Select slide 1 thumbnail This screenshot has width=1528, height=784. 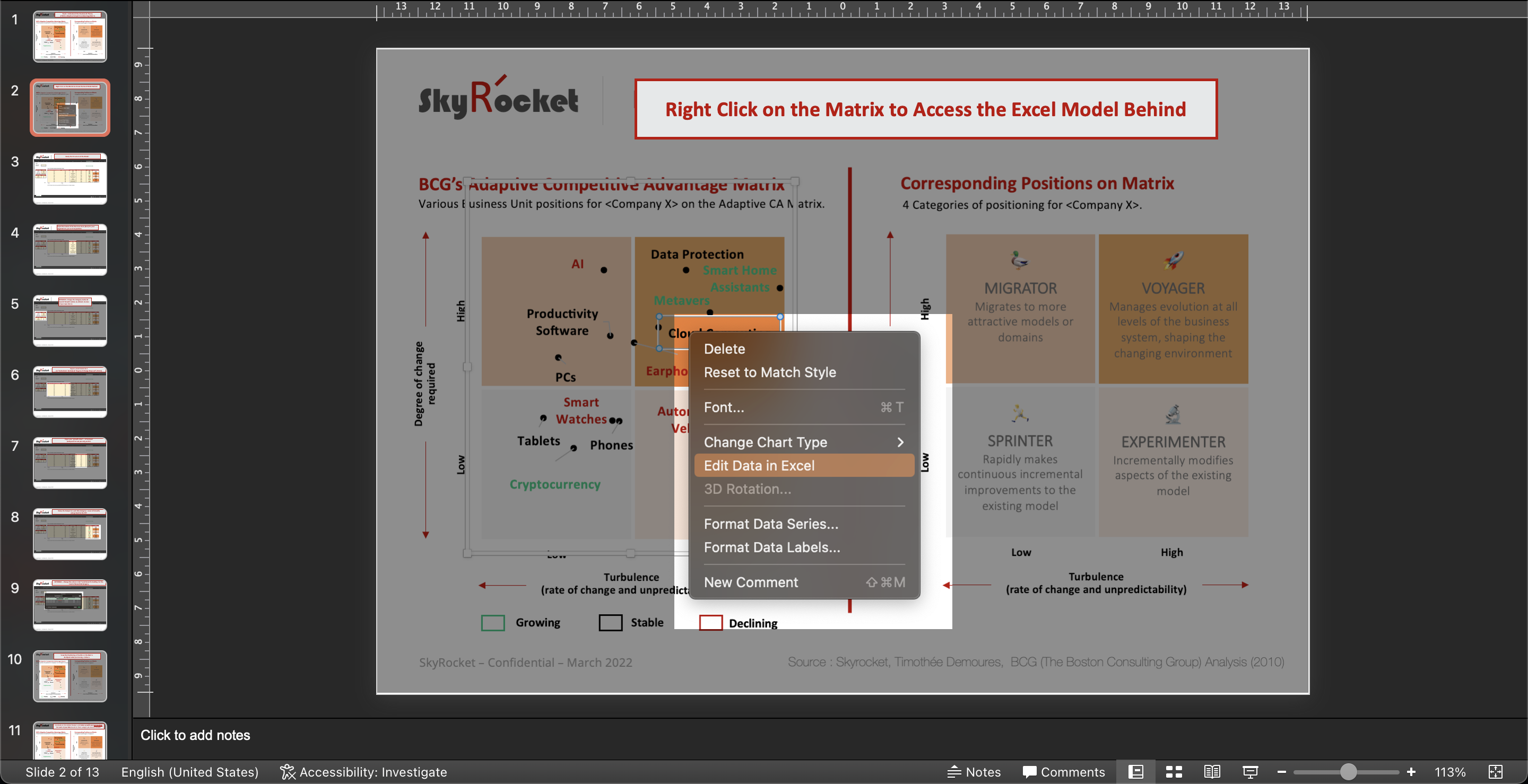click(x=70, y=36)
